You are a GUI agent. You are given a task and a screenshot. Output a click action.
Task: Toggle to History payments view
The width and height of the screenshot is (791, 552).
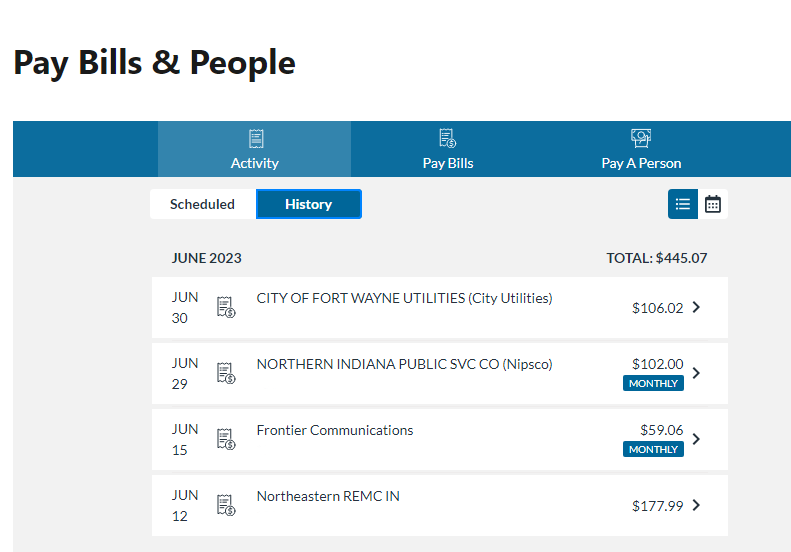click(308, 204)
